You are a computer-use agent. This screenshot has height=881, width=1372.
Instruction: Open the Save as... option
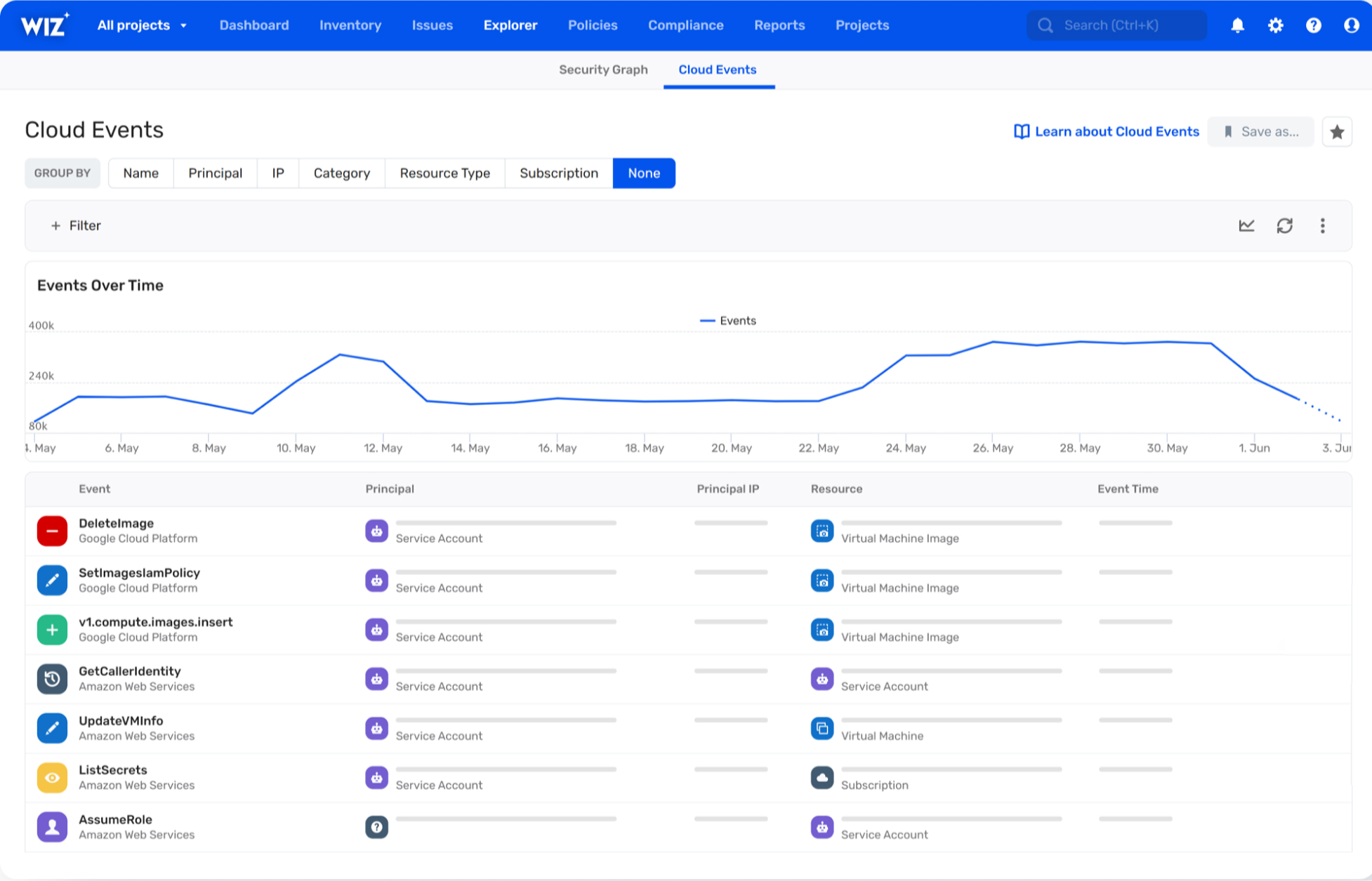(1260, 132)
